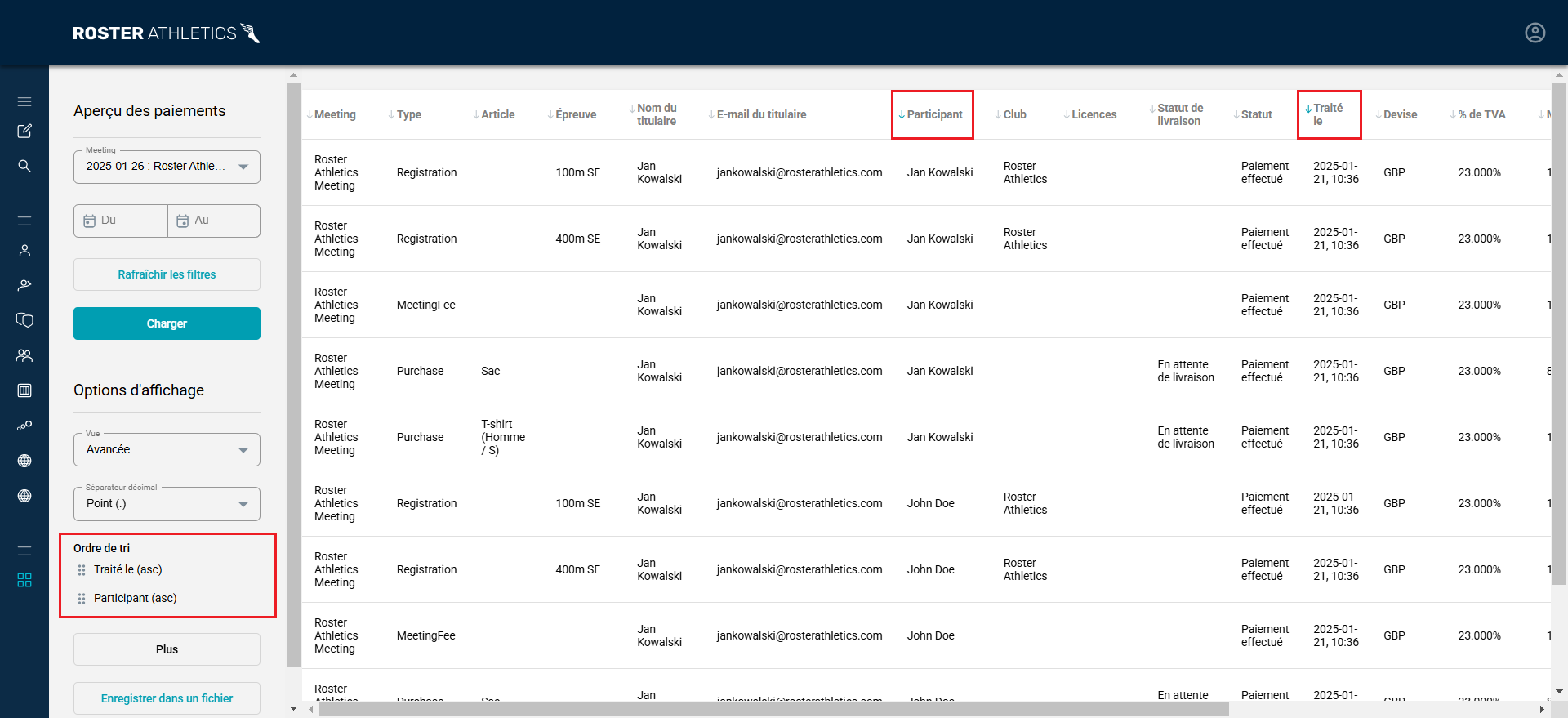Click the Rafraîchir les filtres button
Viewport: 1568px width, 718px height.
[167, 274]
